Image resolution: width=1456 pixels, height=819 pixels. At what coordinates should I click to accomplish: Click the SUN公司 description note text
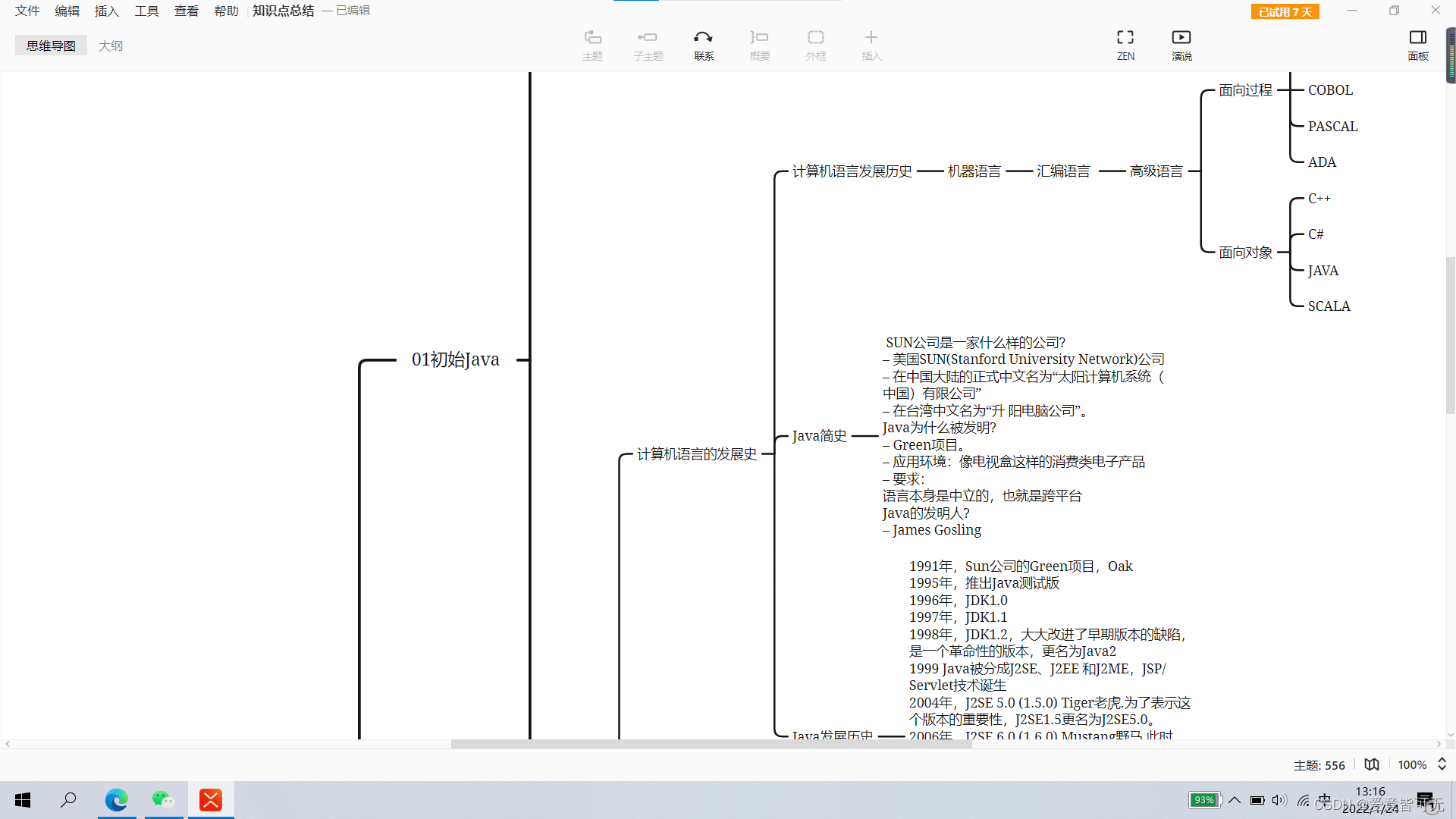click(1024, 436)
